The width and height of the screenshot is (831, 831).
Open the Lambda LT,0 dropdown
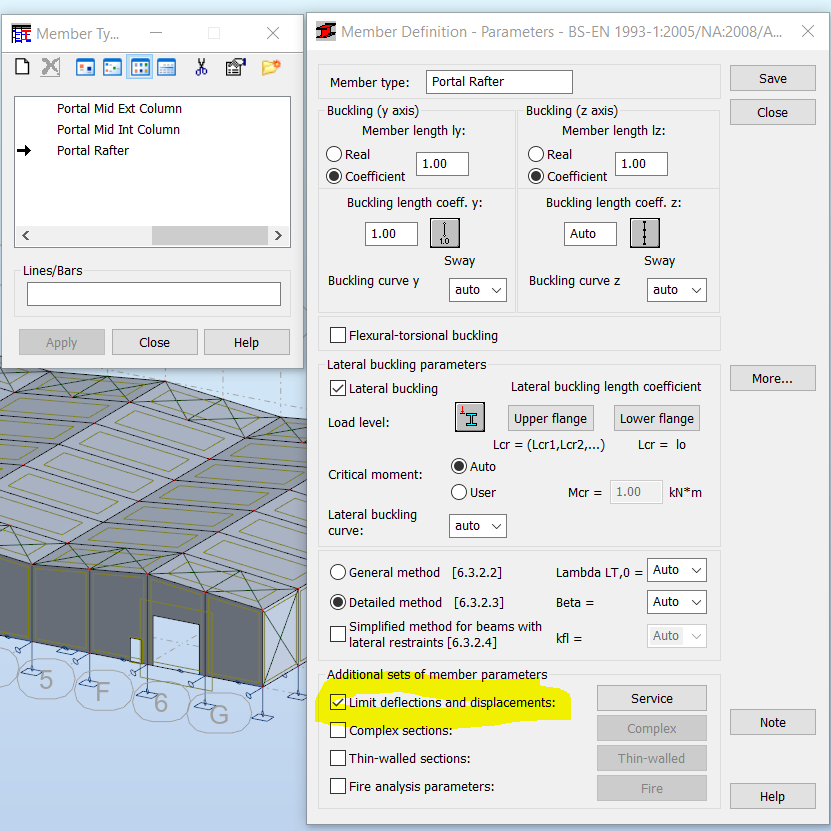pyautogui.click(x=676, y=569)
